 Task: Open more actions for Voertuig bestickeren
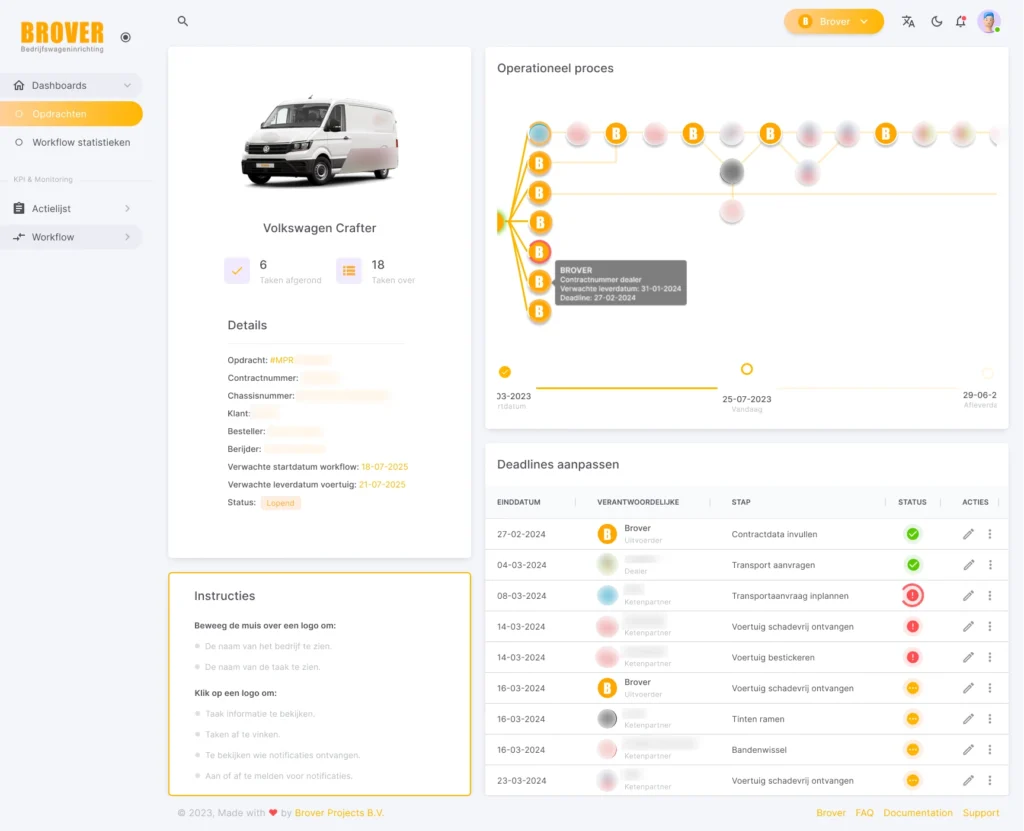(990, 657)
